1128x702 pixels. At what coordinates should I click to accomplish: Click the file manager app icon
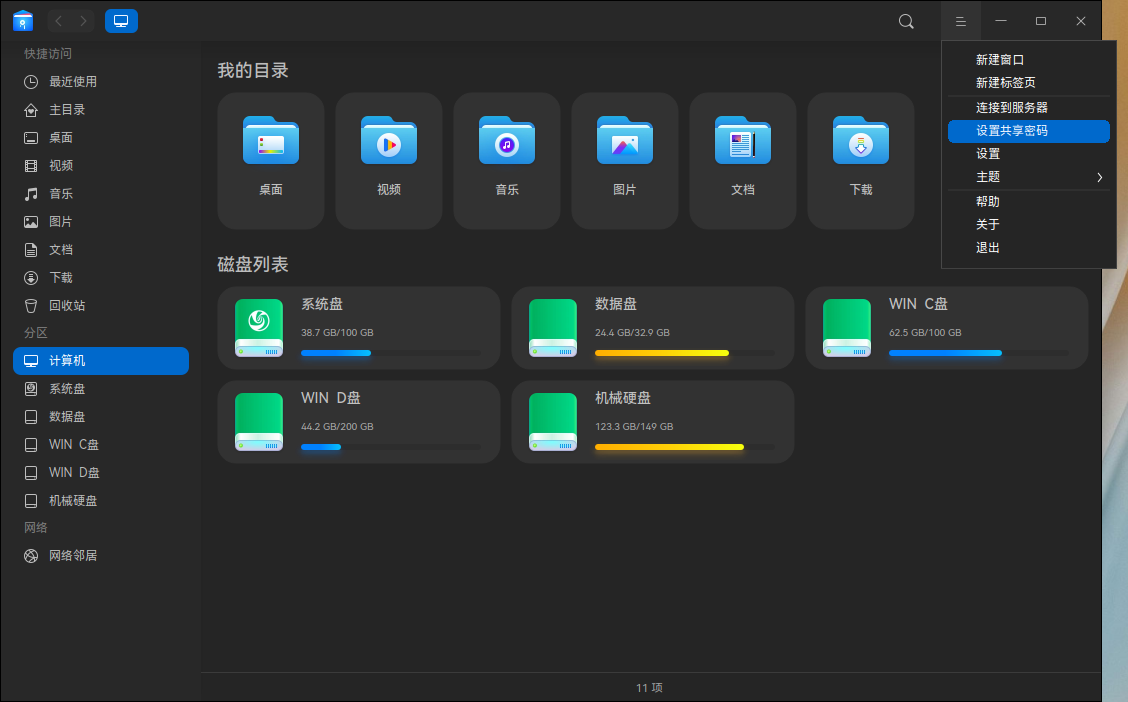click(x=23, y=21)
